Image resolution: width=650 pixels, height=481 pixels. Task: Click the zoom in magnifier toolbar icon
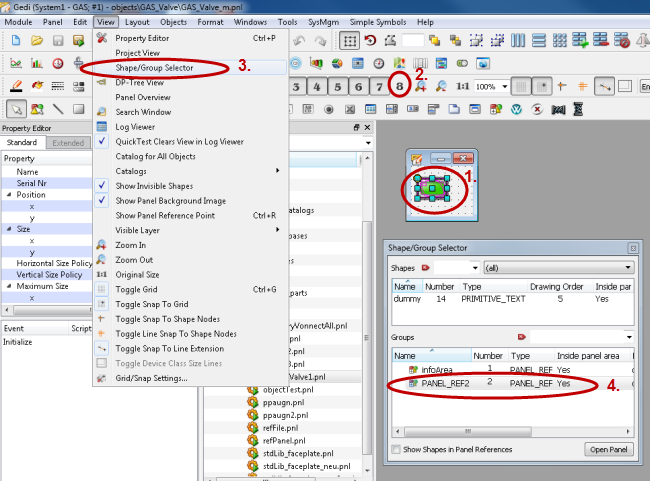pyautogui.click(x=421, y=87)
